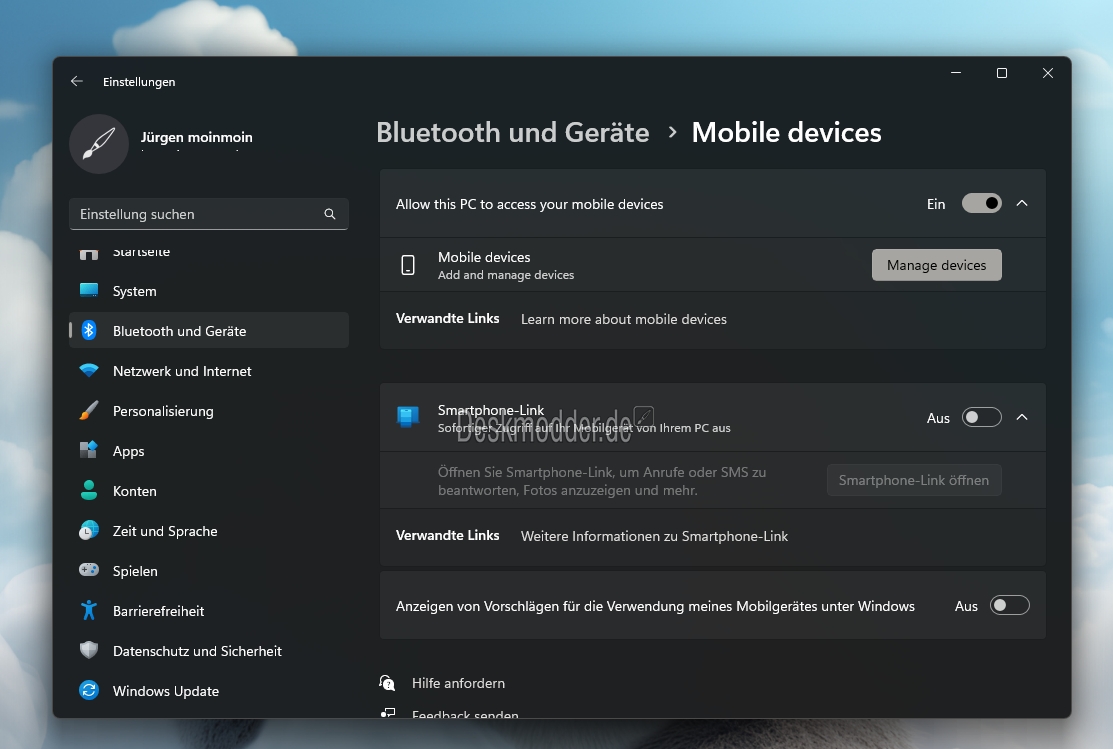Click Smartphone-Link öffnen button

click(914, 480)
